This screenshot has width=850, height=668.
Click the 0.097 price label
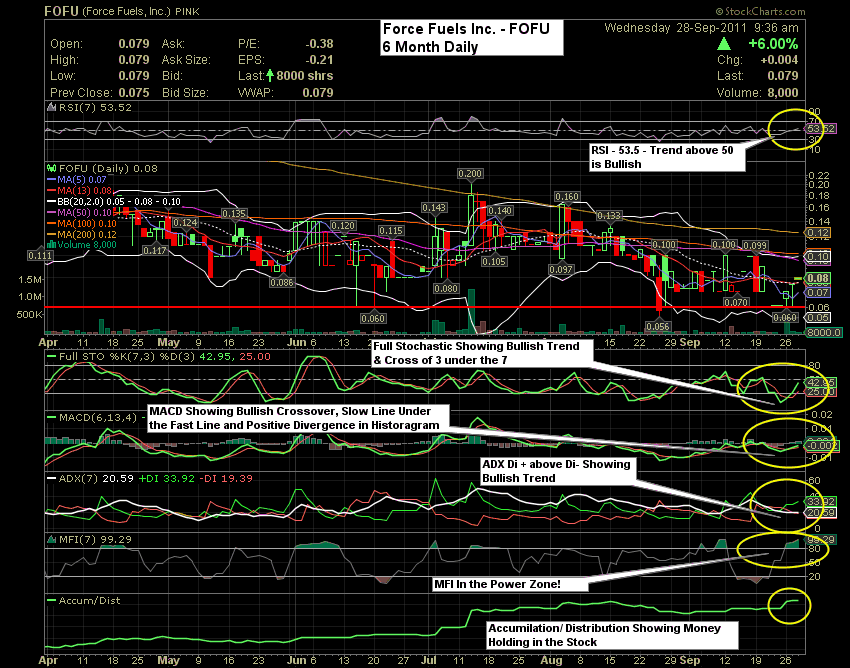[x=561, y=269]
